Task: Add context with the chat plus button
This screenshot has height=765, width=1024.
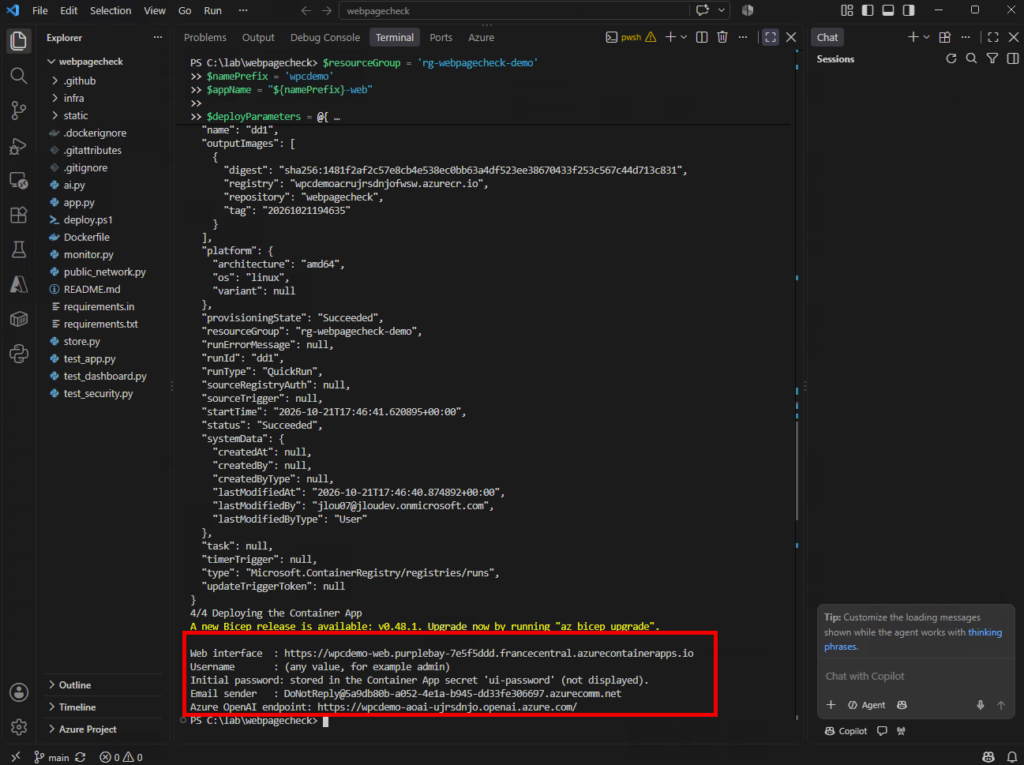Action: 831,705
